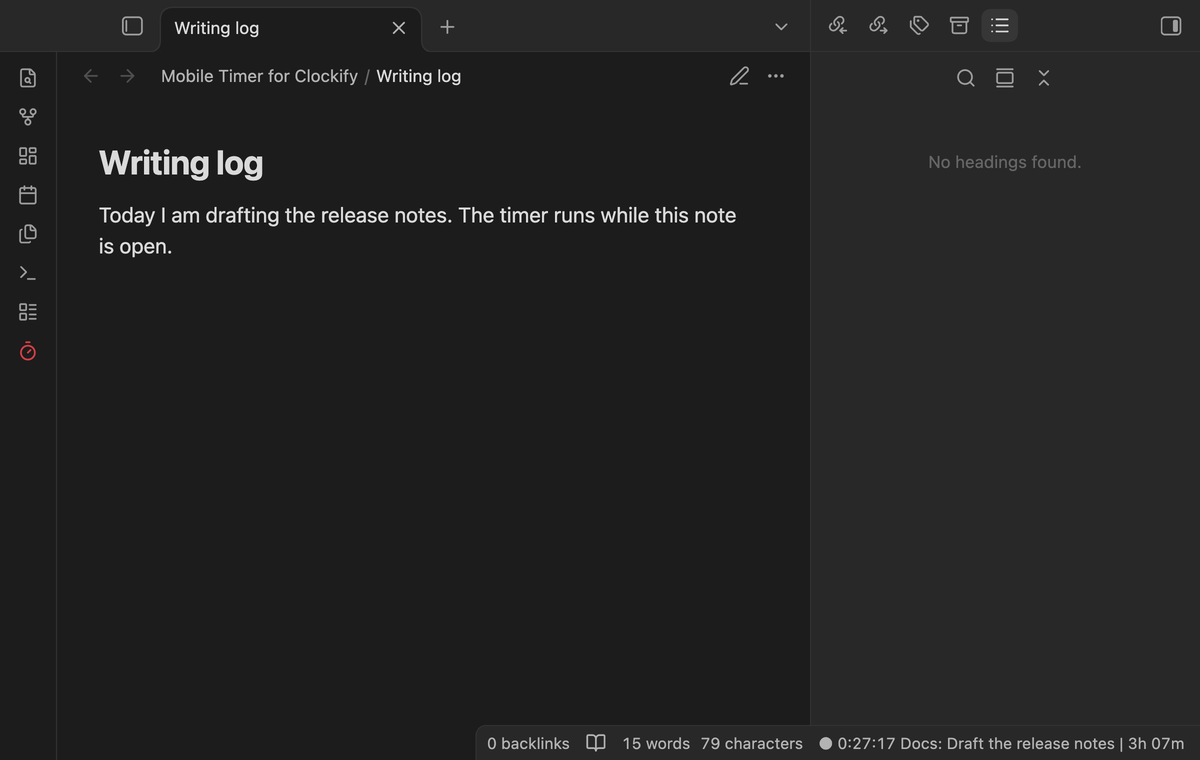Toggle the left sidebar
This screenshot has height=760, width=1200.
pyautogui.click(x=132, y=27)
